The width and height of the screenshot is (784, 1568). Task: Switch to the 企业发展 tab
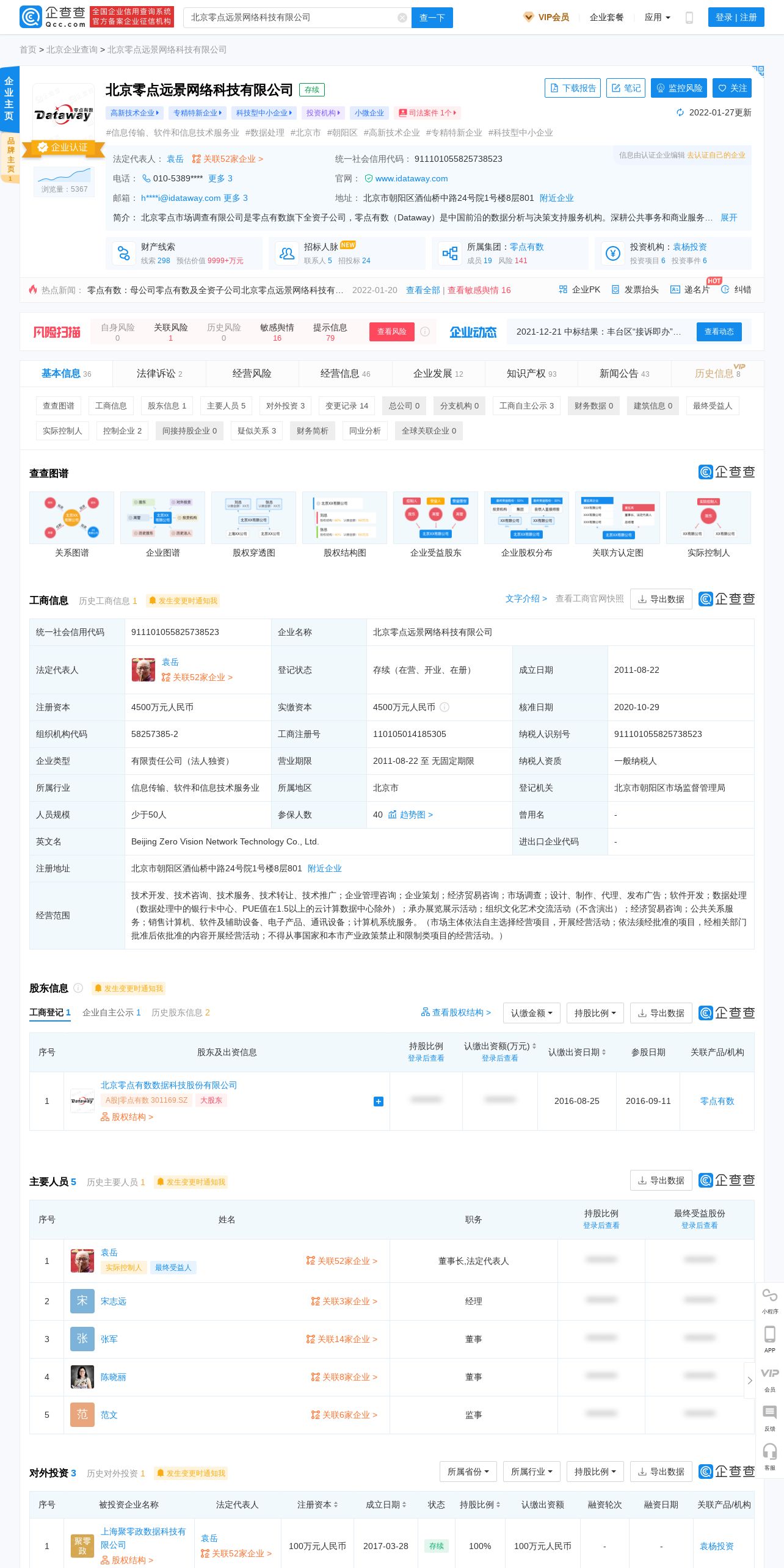coord(438,374)
